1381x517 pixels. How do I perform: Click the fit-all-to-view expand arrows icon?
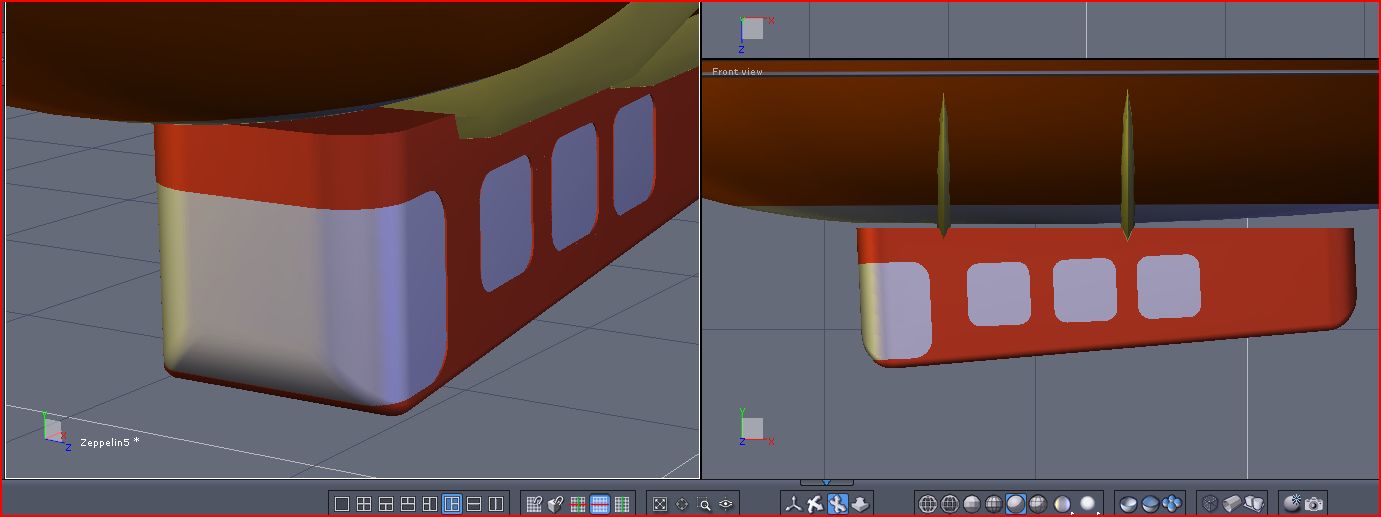[x=660, y=504]
